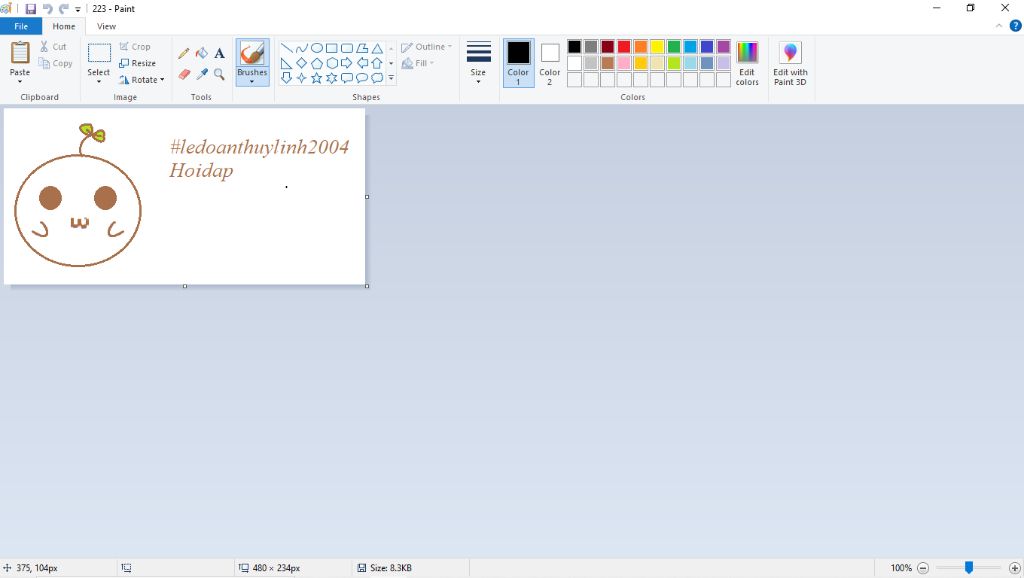The height and width of the screenshot is (578, 1024).
Task: Click the Save icon in title bar
Action: (31, 9)
